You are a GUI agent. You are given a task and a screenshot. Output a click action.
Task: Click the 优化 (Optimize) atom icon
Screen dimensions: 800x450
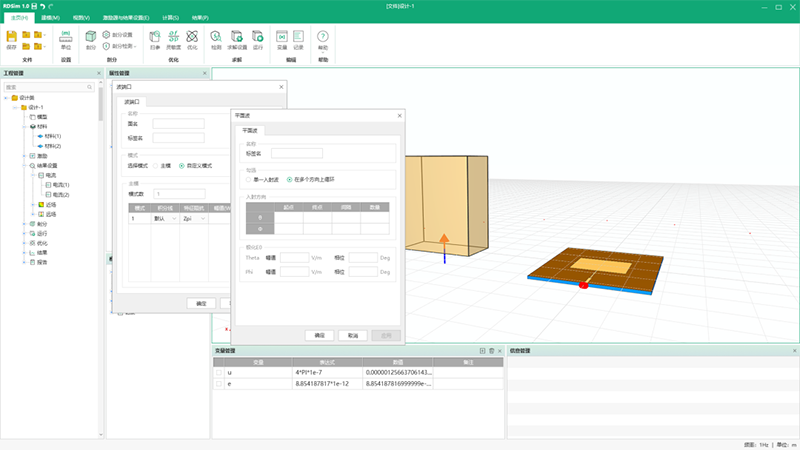click(x=192, y=38)
